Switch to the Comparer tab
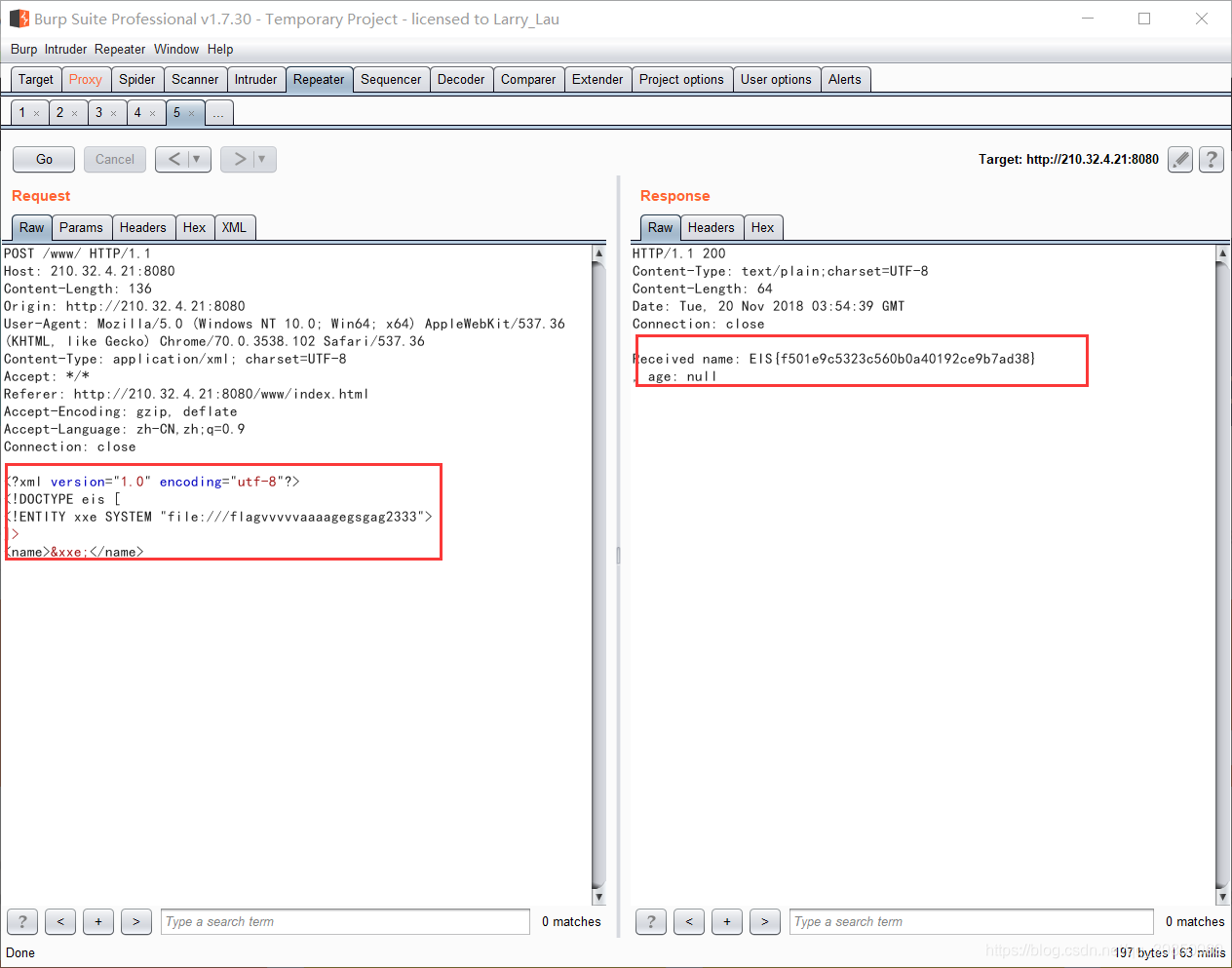1232x968 pixels. tap(528, 80)
